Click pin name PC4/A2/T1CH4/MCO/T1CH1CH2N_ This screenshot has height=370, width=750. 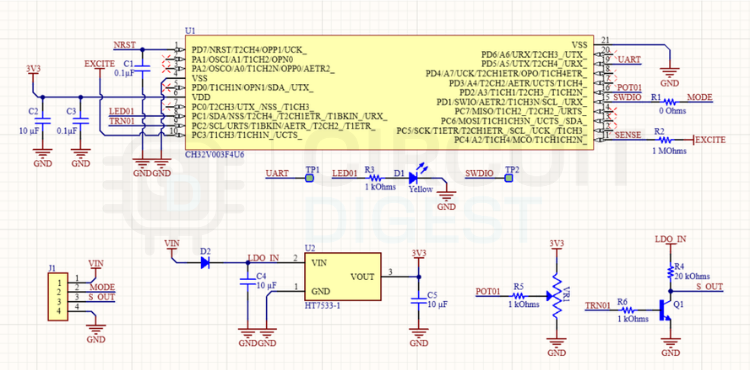[x=520, y=140]
